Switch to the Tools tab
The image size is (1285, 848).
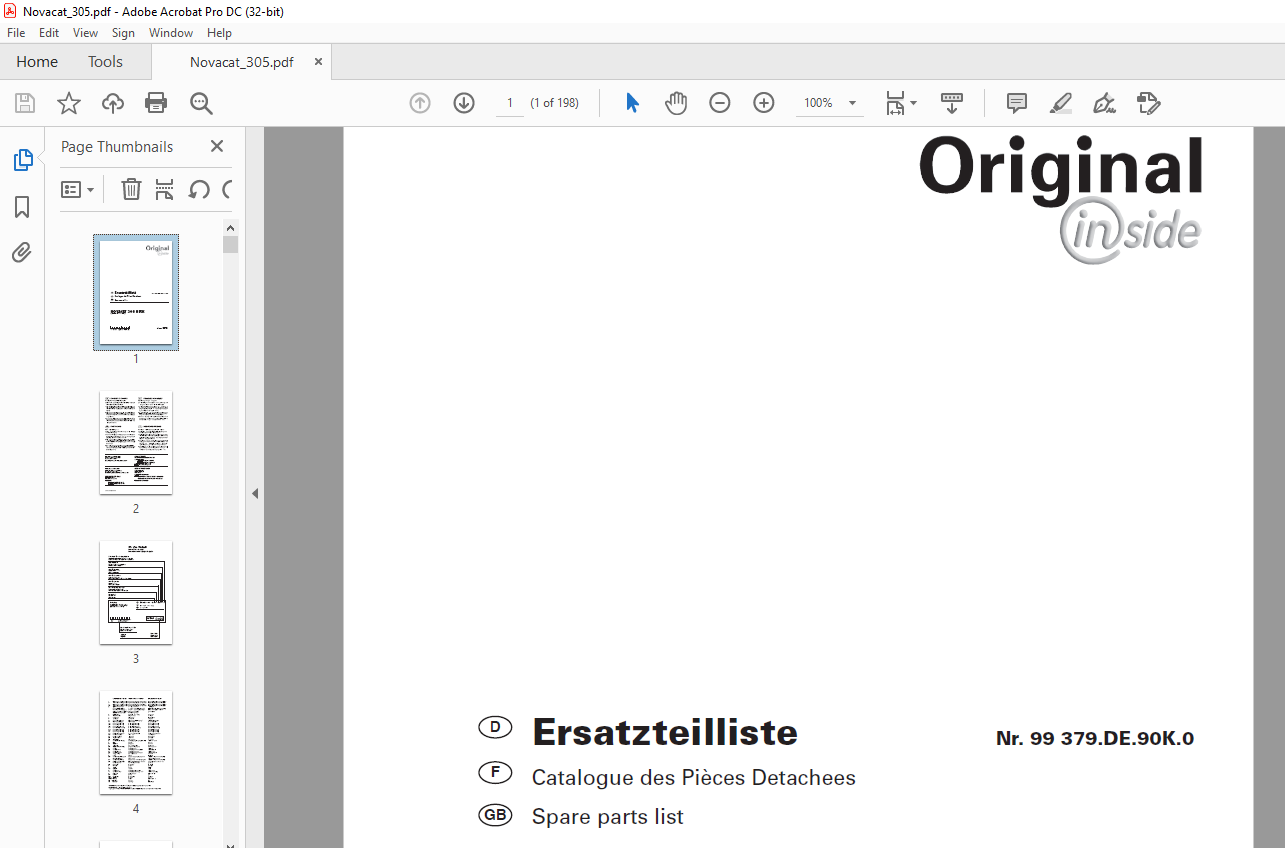pos(105,62)
